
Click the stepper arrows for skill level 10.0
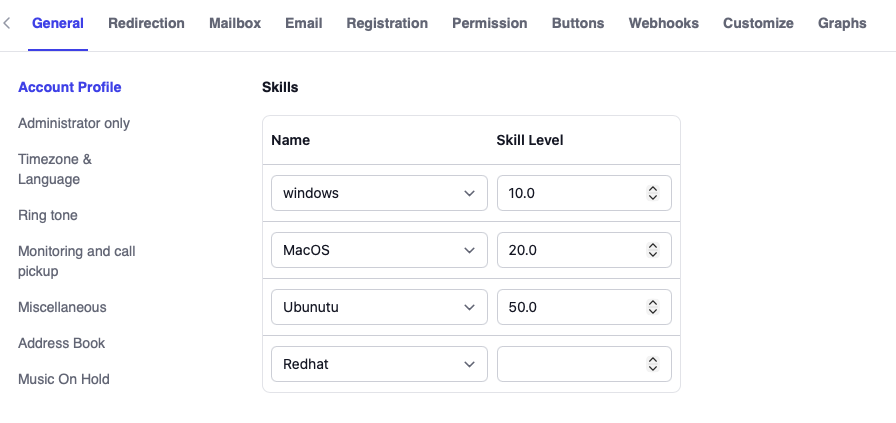click(653, 193)
